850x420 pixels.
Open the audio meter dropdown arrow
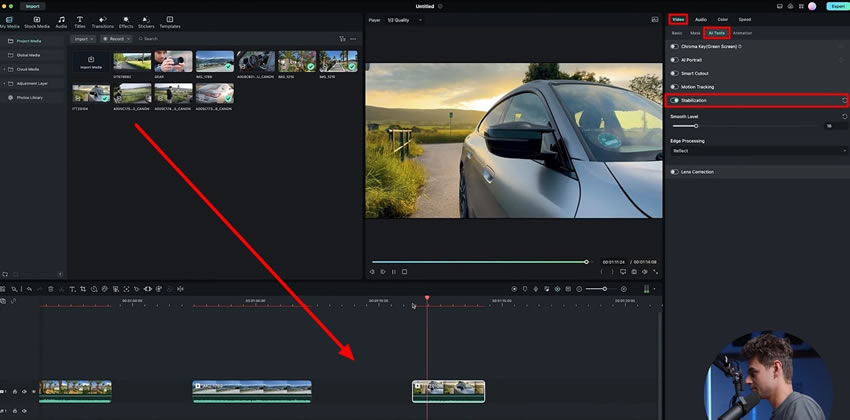[x=654, y=289]
